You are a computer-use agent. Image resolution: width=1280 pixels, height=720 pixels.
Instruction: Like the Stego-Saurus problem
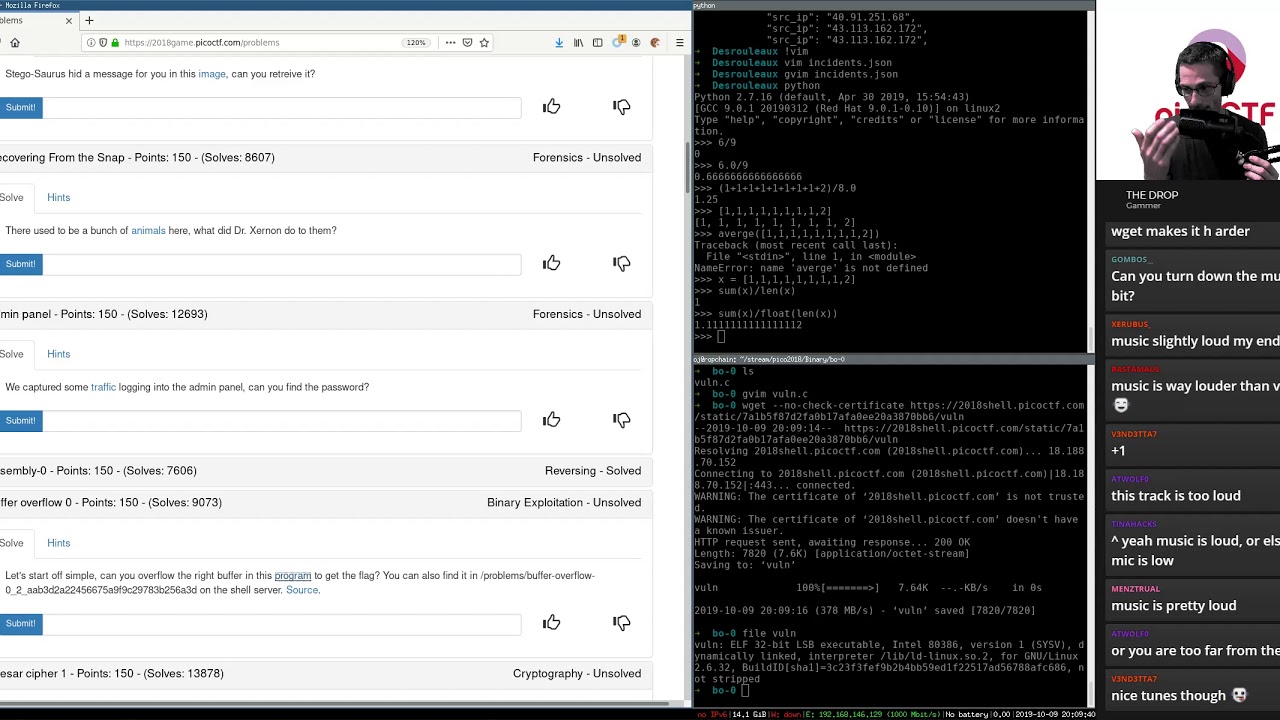(552, 107)
